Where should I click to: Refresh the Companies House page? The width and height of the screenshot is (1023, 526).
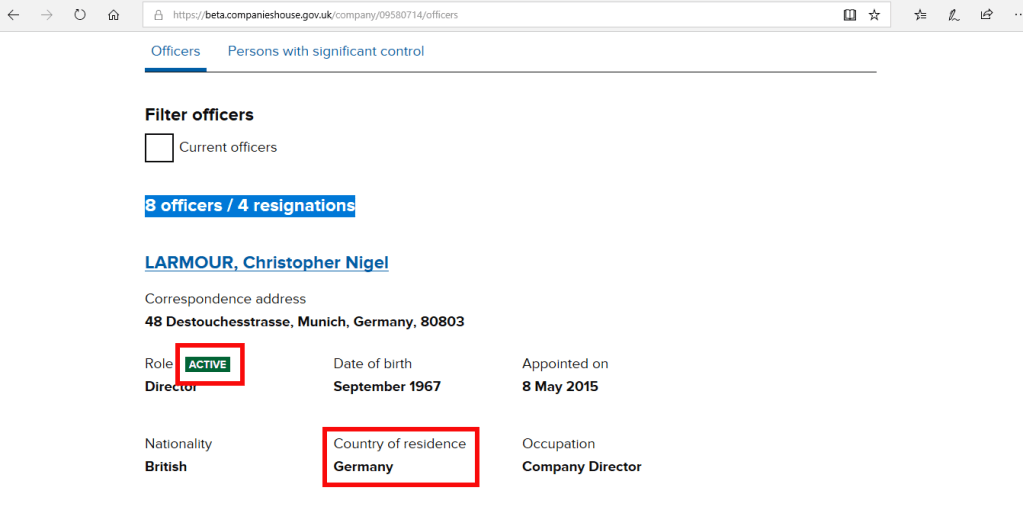(x=80, y=15)
